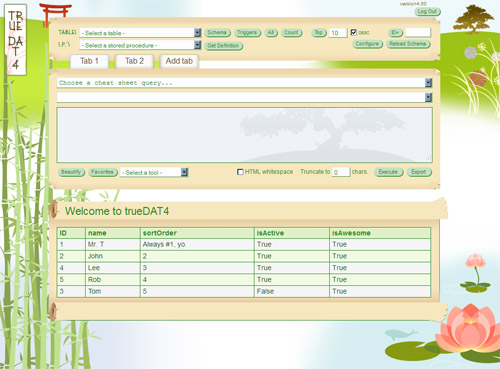Click the Welcome to trueDAT4 heading

pos(117,211)
